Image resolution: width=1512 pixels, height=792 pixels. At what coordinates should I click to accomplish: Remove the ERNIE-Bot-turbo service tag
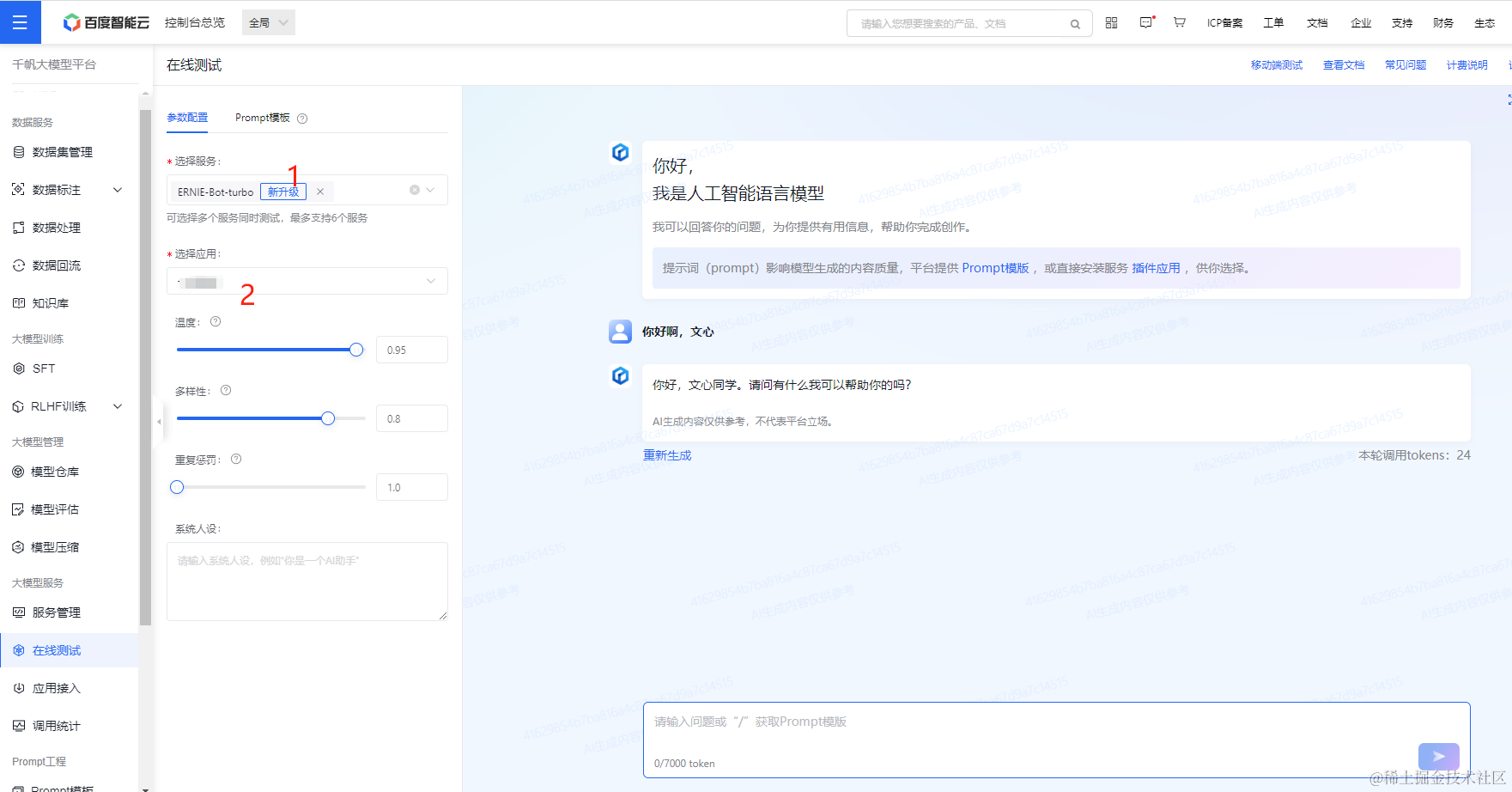point(320,192)
